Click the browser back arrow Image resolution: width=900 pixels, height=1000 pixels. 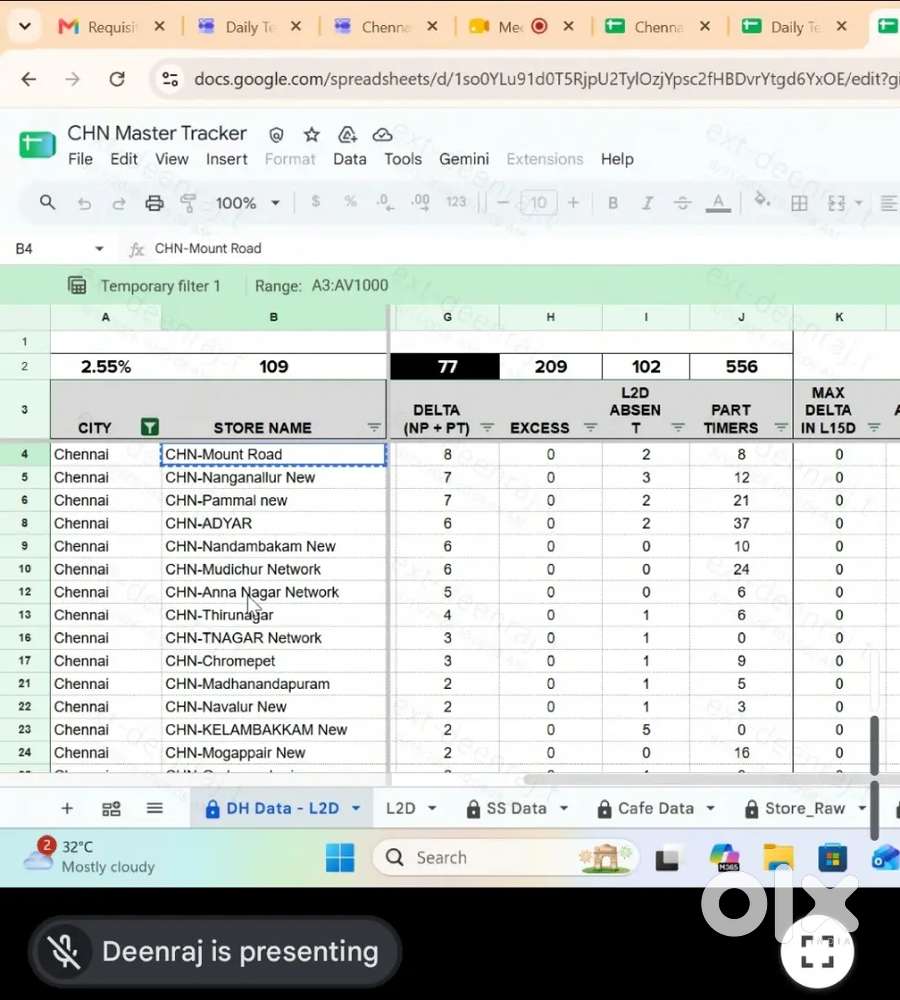click(x=29, y=79)
